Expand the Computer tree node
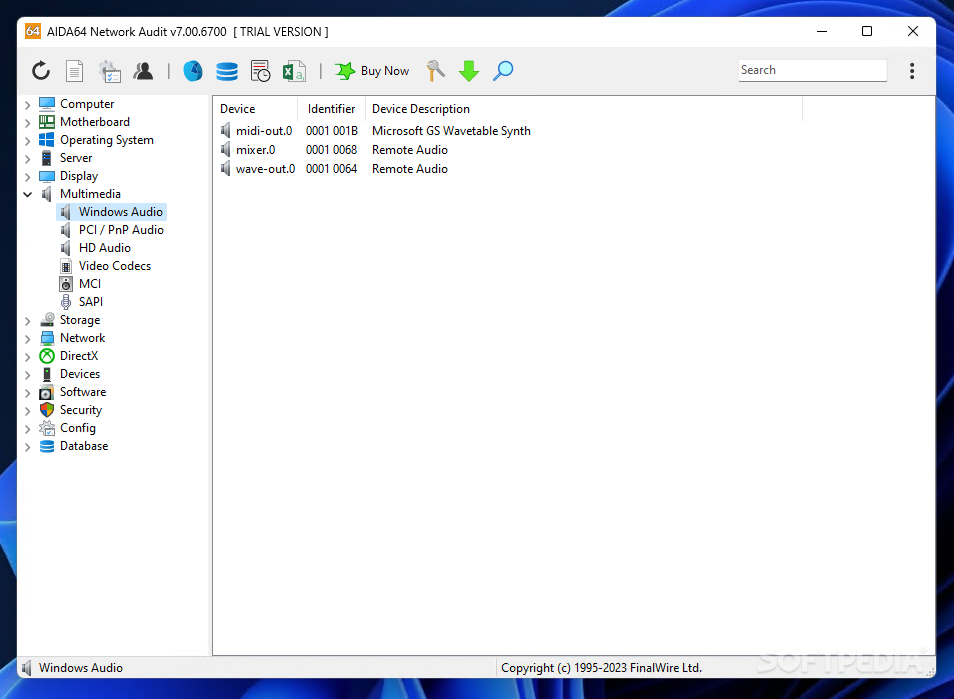Image resolution: width=954 pixels, height=699 pixels. point(27,105)
